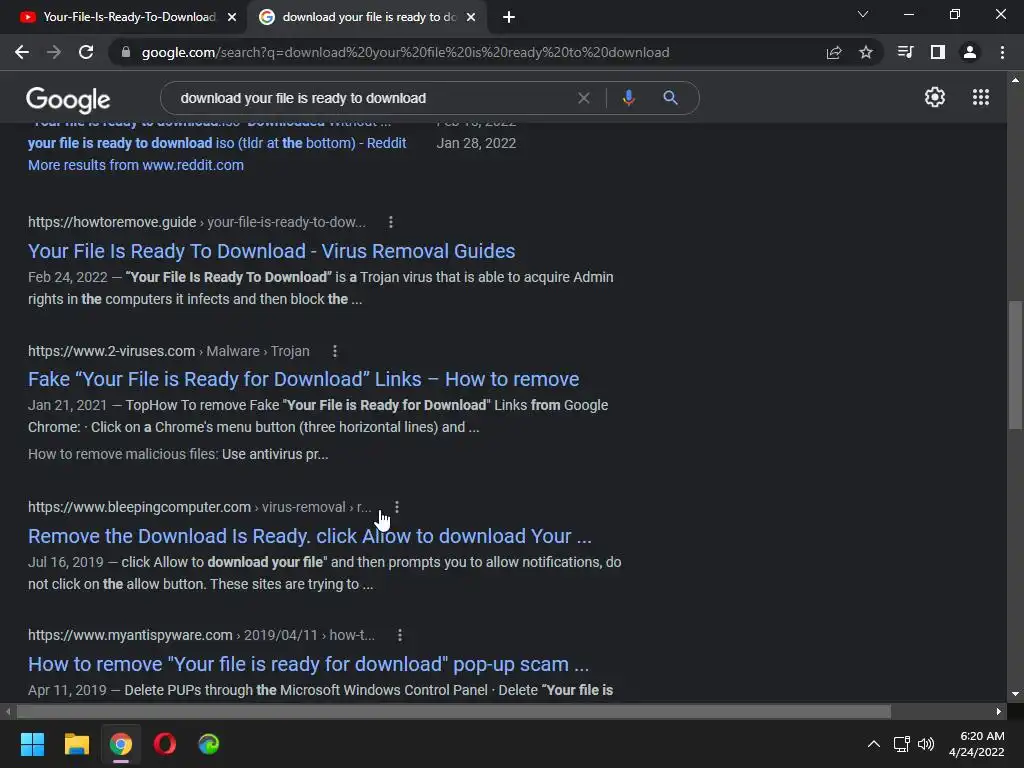Click the https://howtoremove.guide URL text
The height and width of the screenshot is (768, 1024).
[112, 222]
